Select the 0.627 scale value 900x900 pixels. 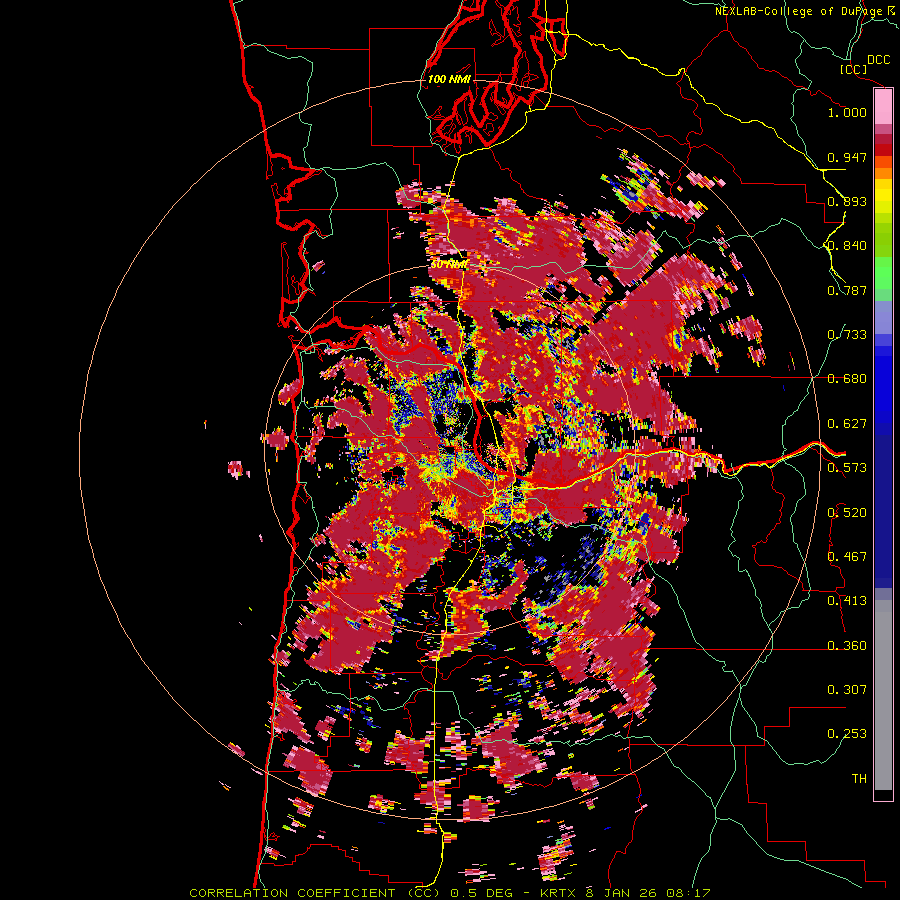(x=847, y=424)
